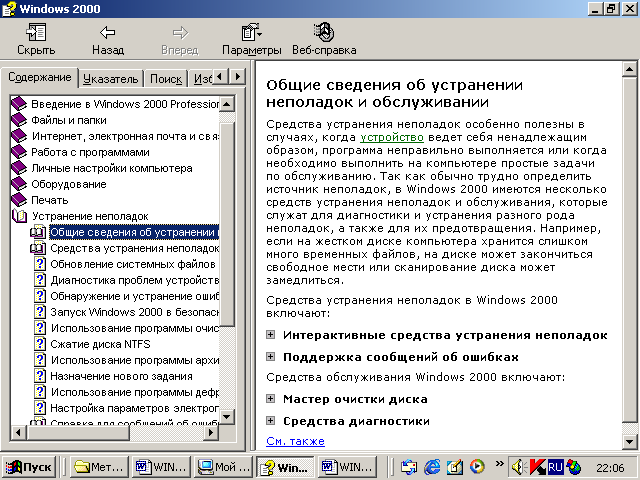Click question icon of Использование программы дефрагментации
This screenshot has height=480, width=640.
(x=40, y=392)
